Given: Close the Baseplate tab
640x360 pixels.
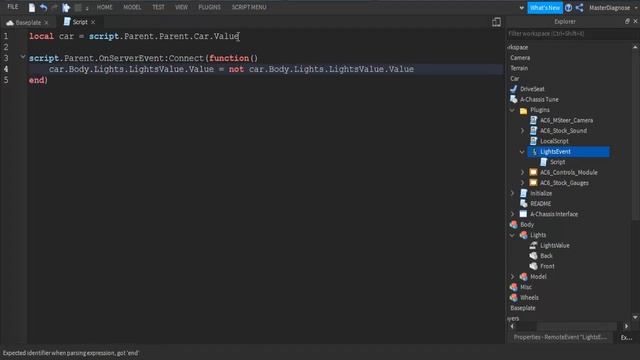Looking at the screenshot, I should 46,22.
